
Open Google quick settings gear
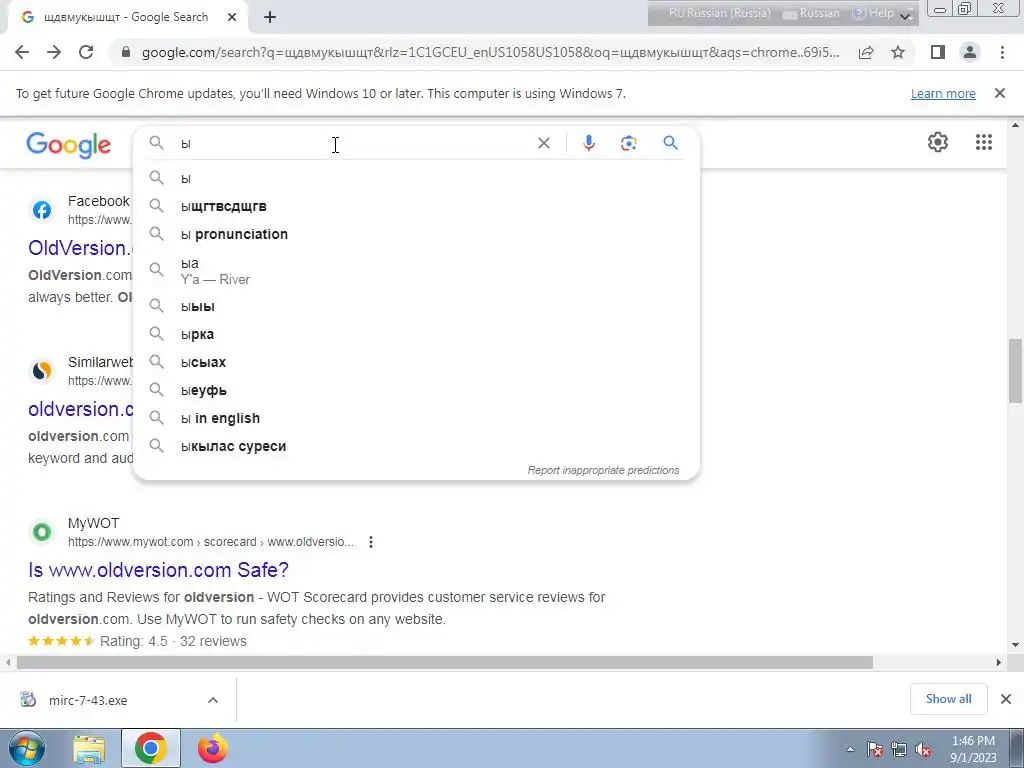938,142
